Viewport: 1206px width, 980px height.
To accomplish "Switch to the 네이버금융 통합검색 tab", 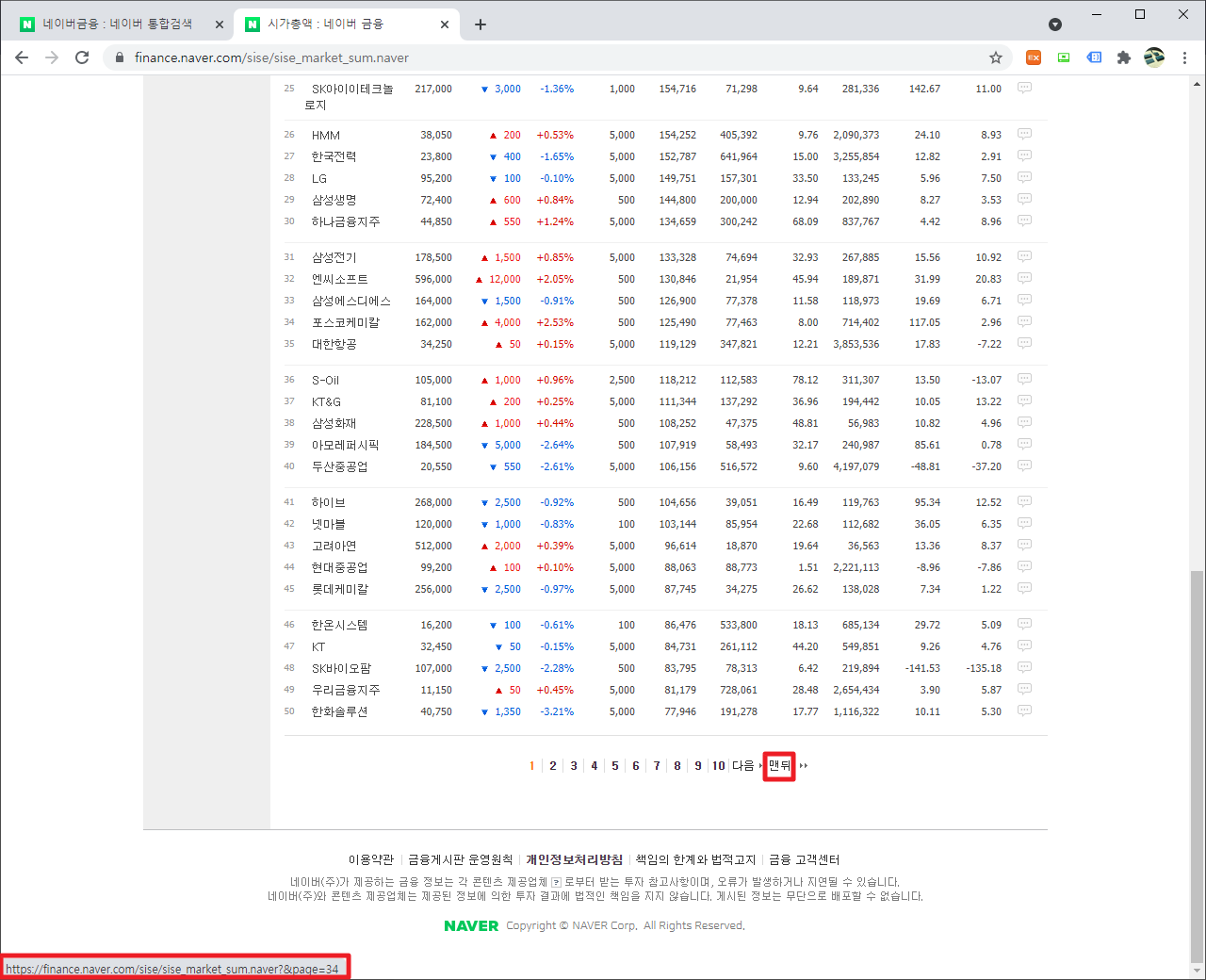I will click(117, 24).
